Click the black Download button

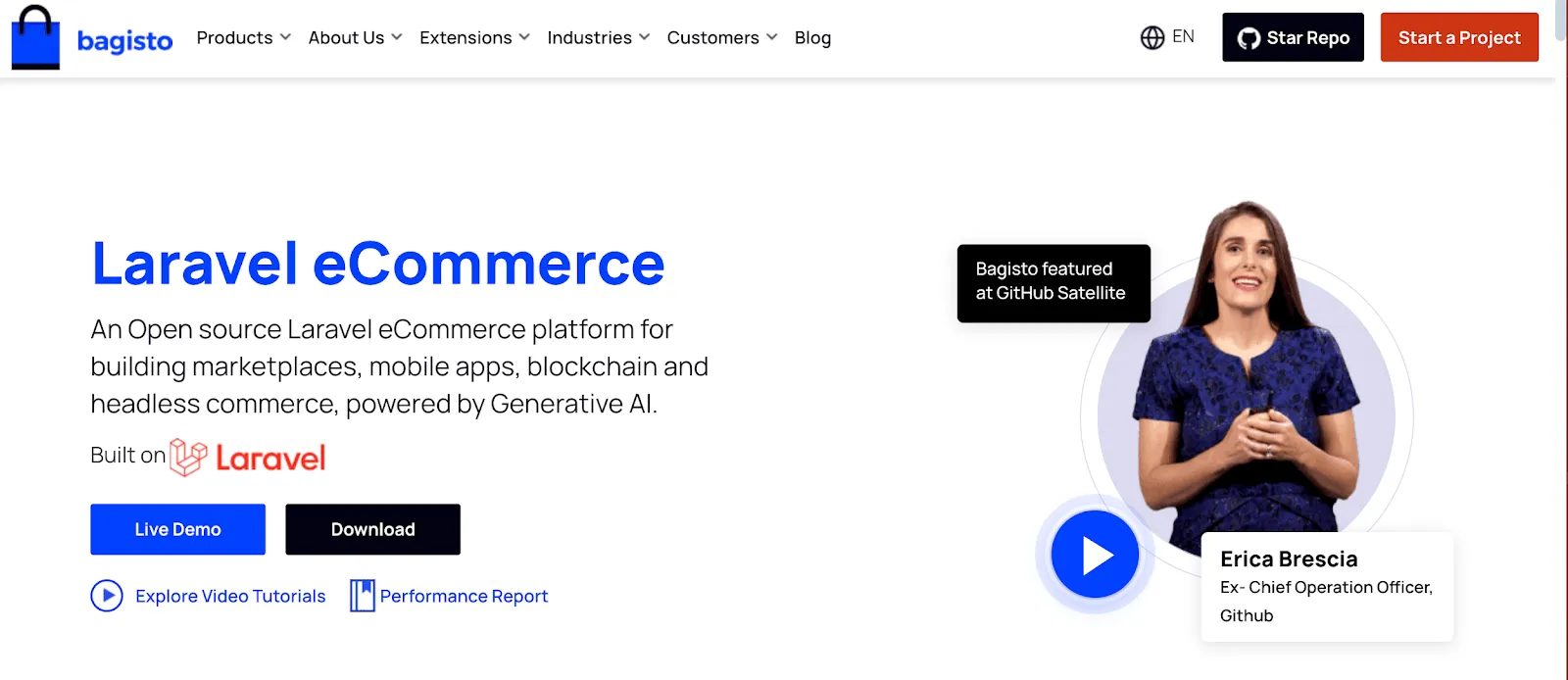tap(372, 529)
